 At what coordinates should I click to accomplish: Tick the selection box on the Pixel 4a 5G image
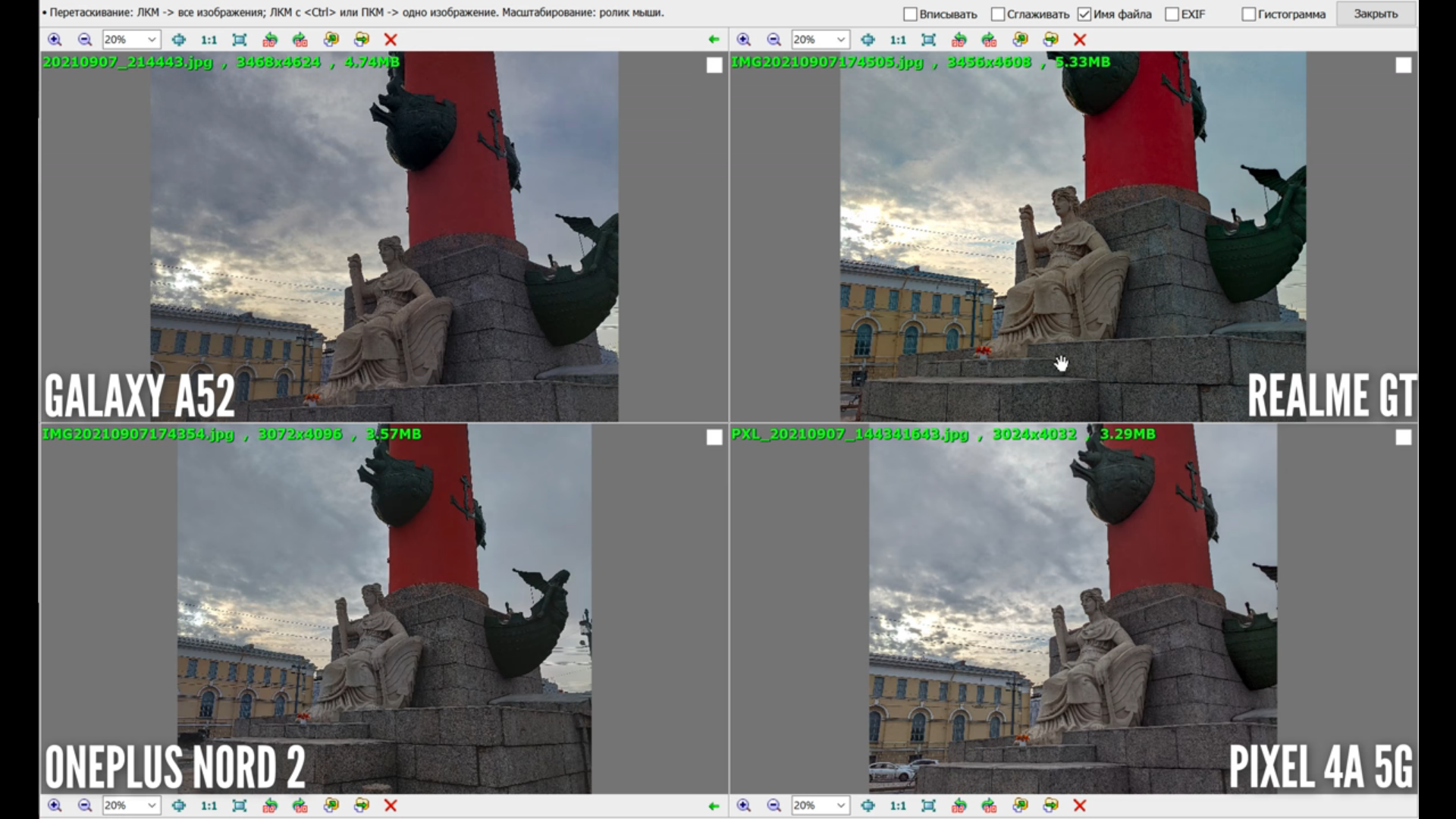point(1403,438)
